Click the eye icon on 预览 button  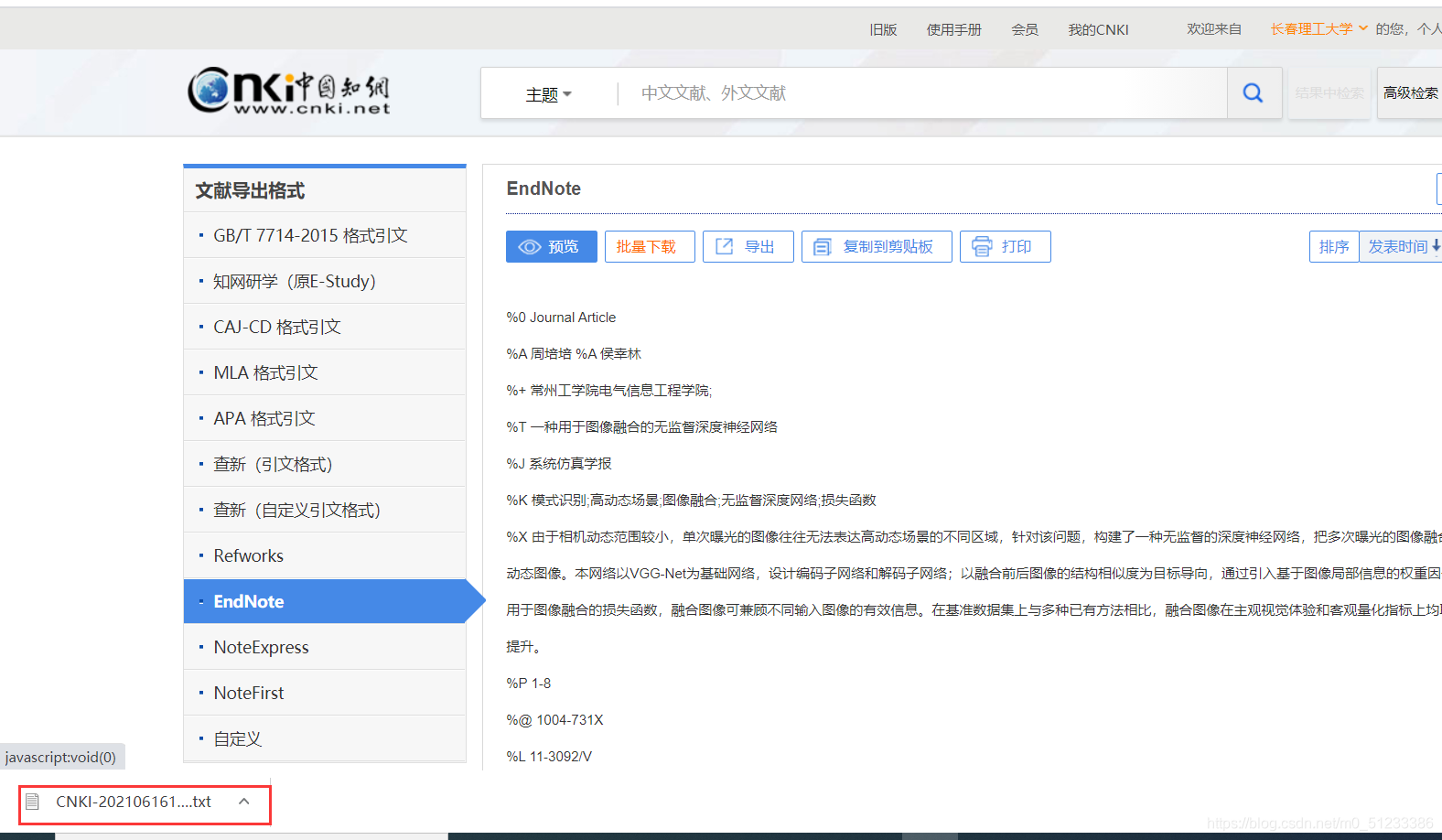pyautogui.click(x=530, y=247)
